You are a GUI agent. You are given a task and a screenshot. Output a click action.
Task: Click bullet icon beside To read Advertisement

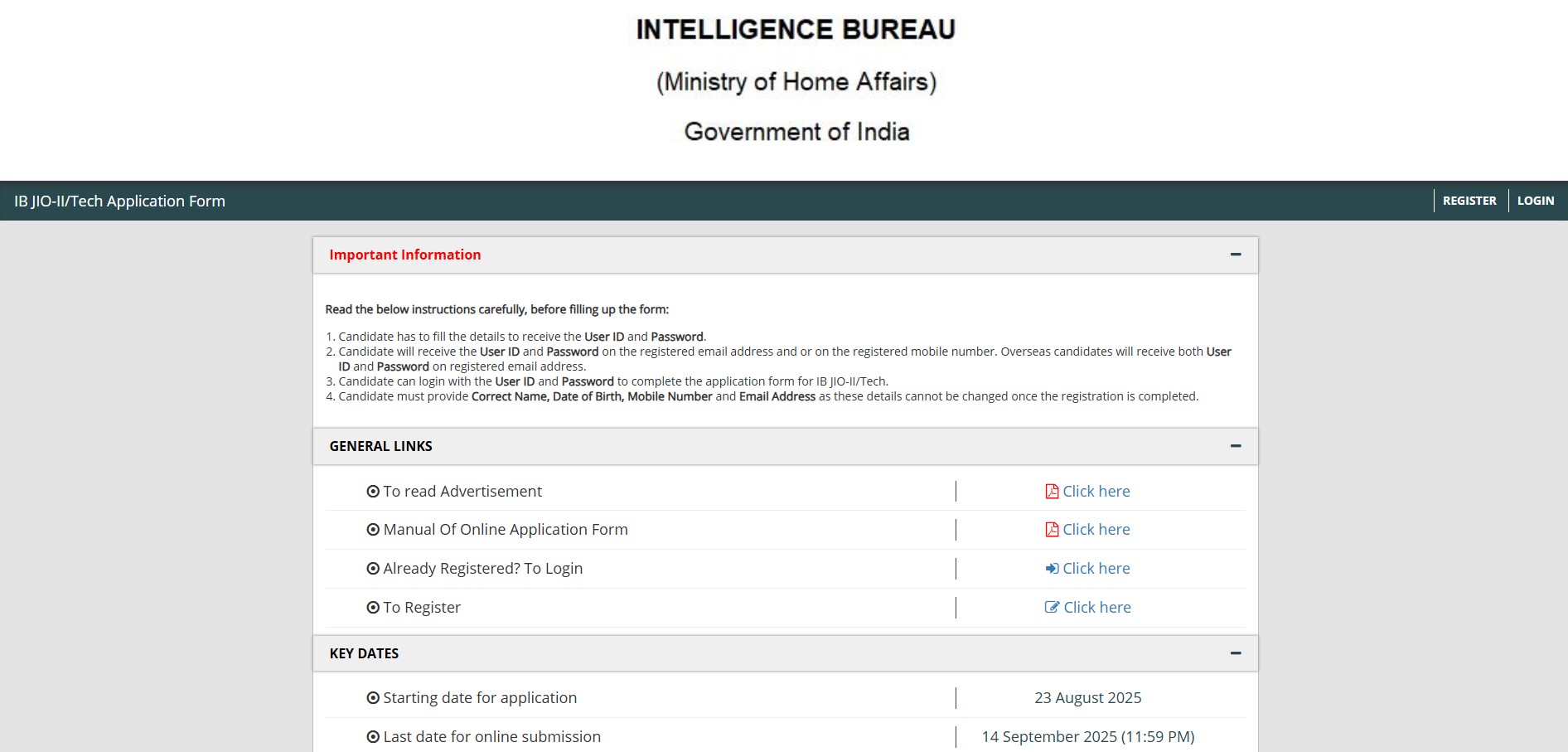pos(373,492)
